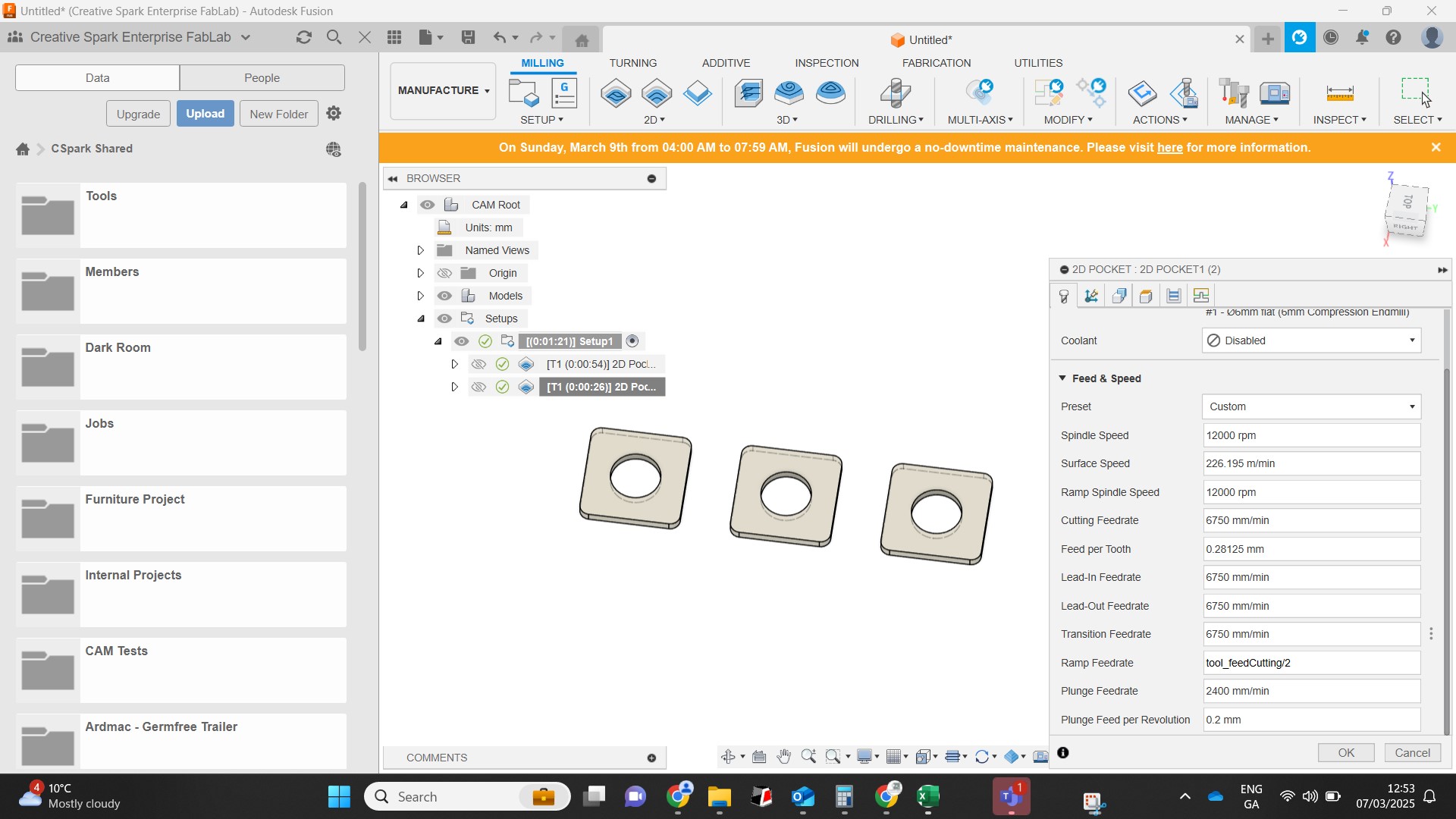
Task: Toggle visibility of Models
Action: [x=444, y=296]
